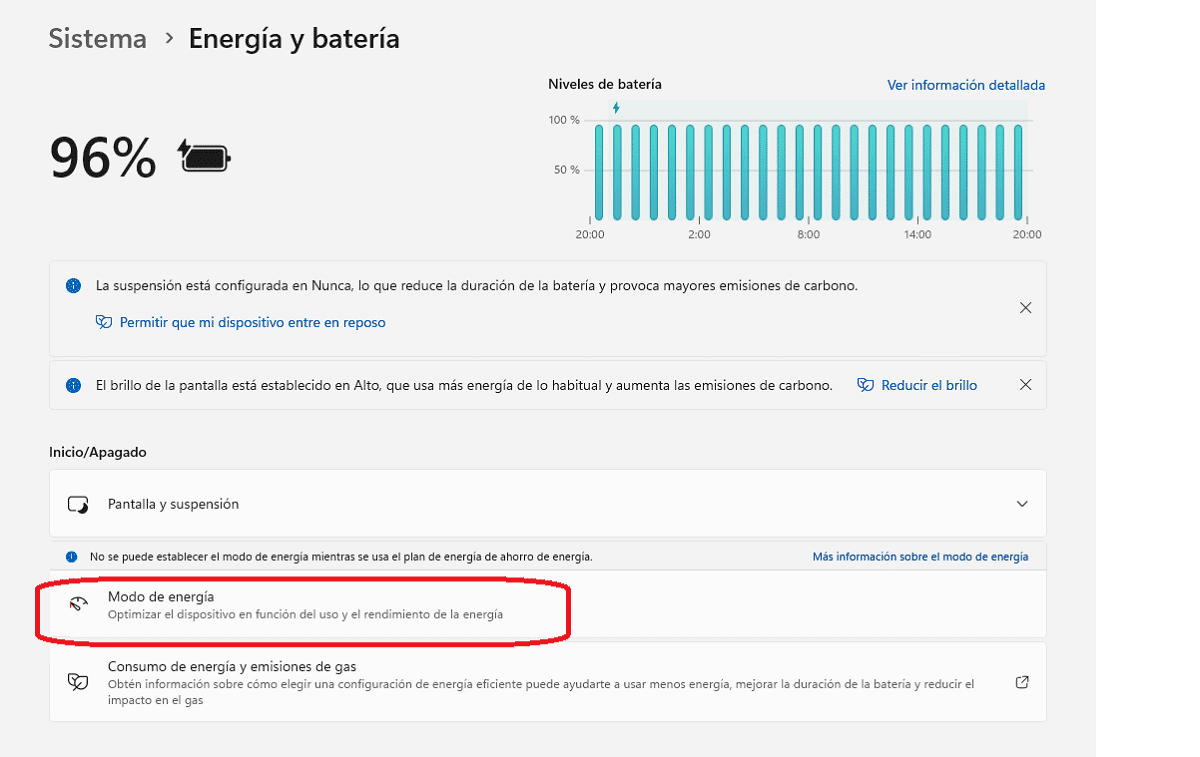This screenshot has width=1200, height=757.
Task: Click the info icon on the brightness warning banner
Action: point(72,385)
